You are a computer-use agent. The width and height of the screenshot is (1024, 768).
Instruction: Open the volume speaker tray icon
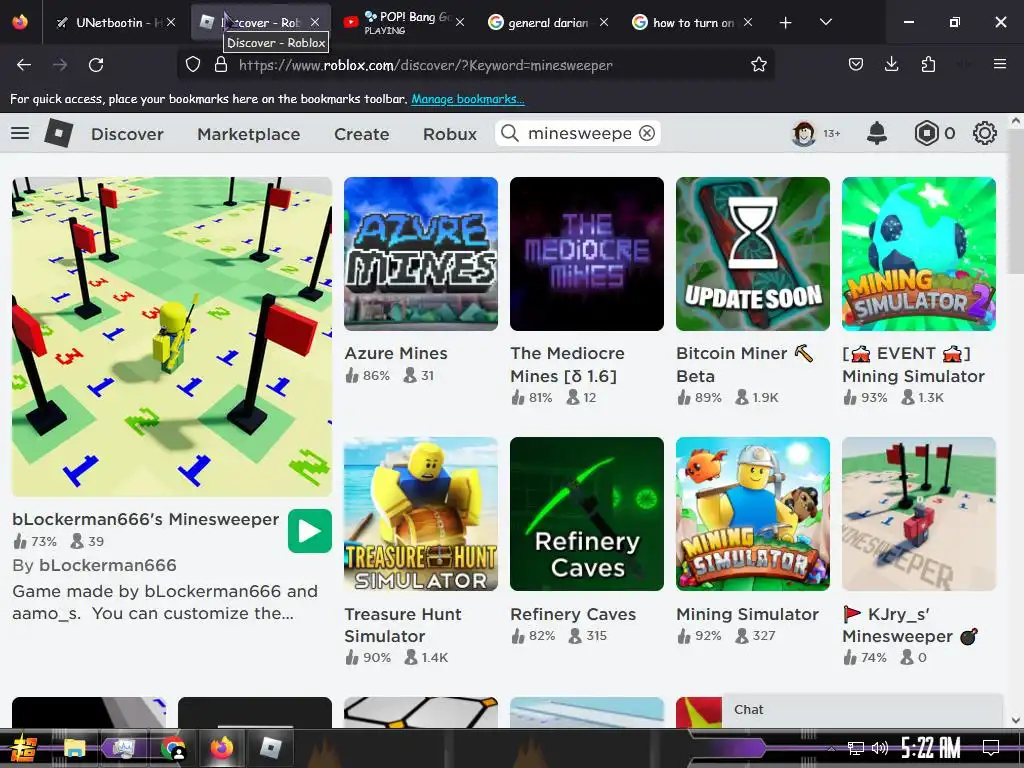880,748
